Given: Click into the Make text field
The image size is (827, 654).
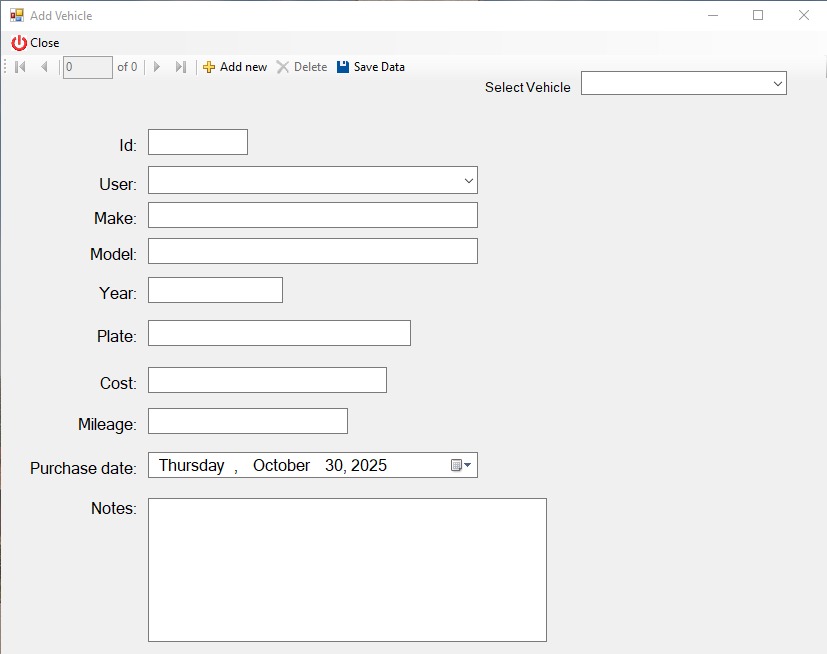Looking at the screenshot, I should [312, 216].
